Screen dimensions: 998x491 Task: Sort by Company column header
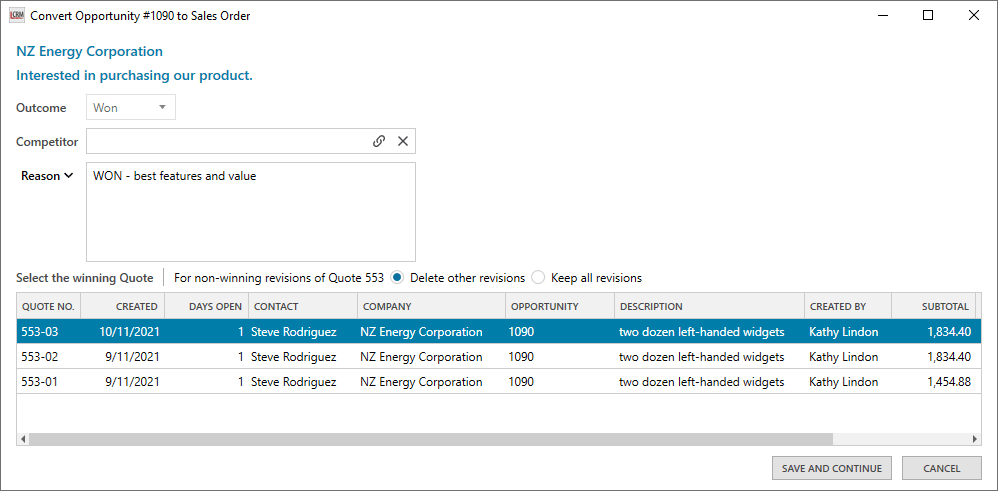tap(432, 306)
